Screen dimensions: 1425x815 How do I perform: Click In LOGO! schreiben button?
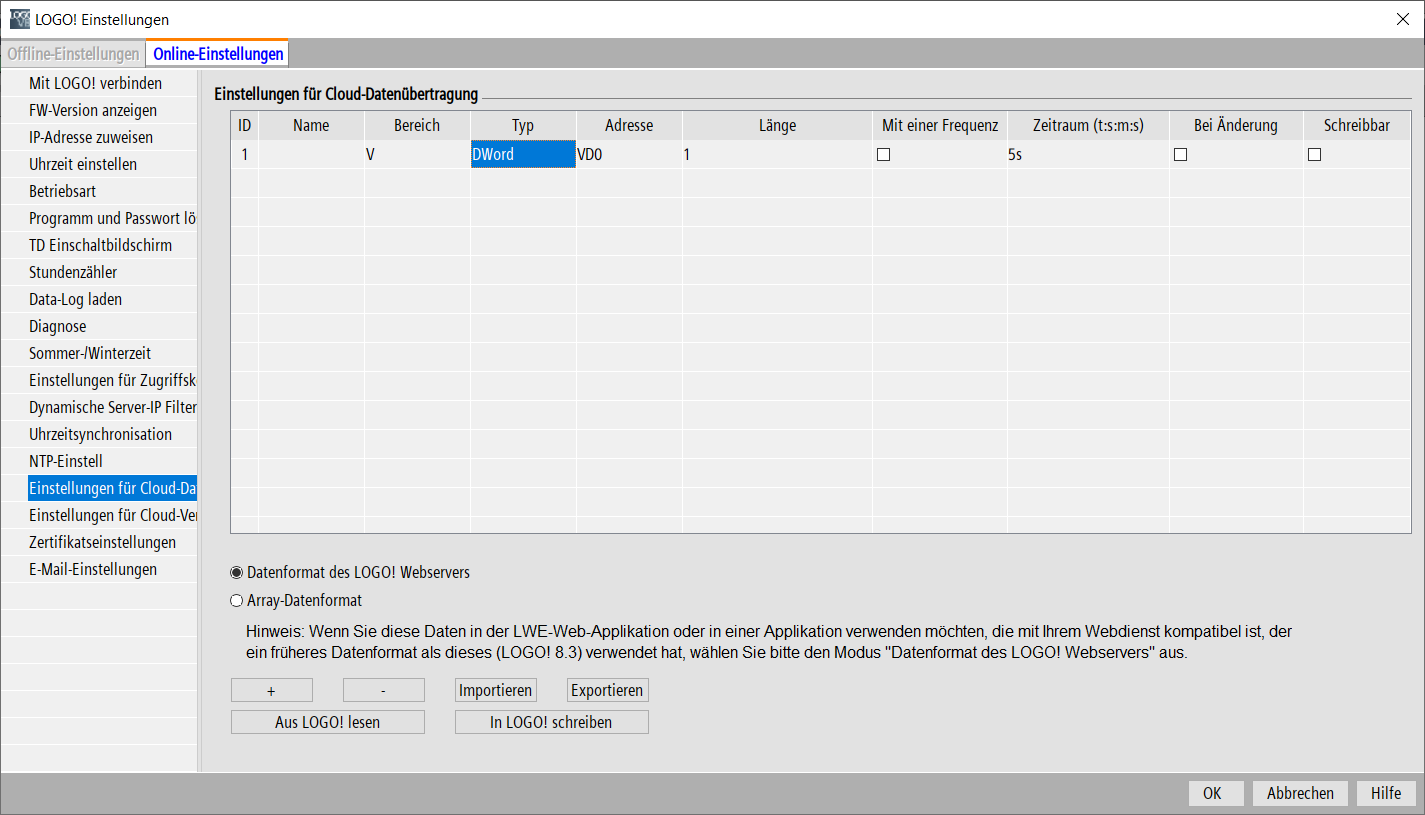552,722
